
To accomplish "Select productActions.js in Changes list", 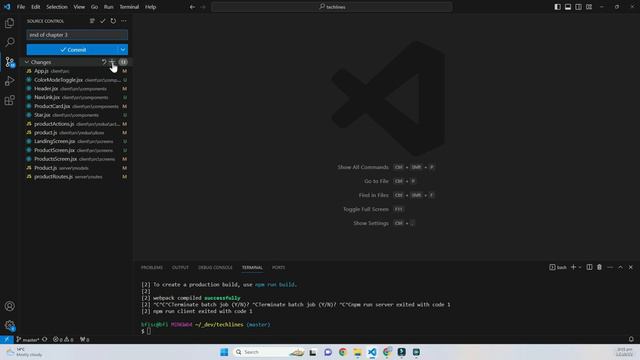I will (x=77, y=124).
